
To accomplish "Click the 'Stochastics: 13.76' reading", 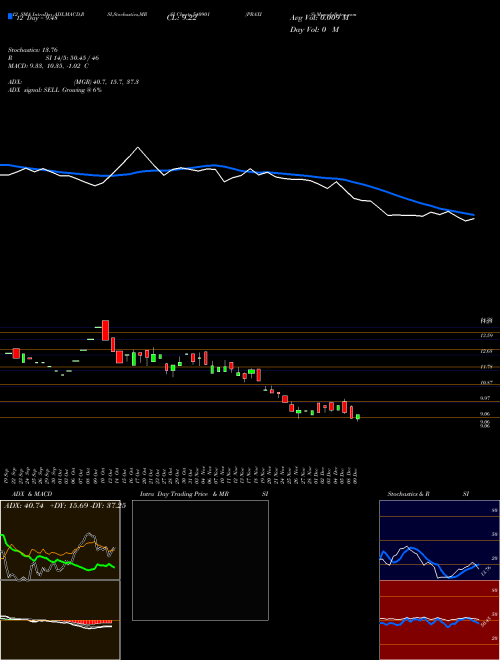I will pyautogui.click(x=32, y=50).
